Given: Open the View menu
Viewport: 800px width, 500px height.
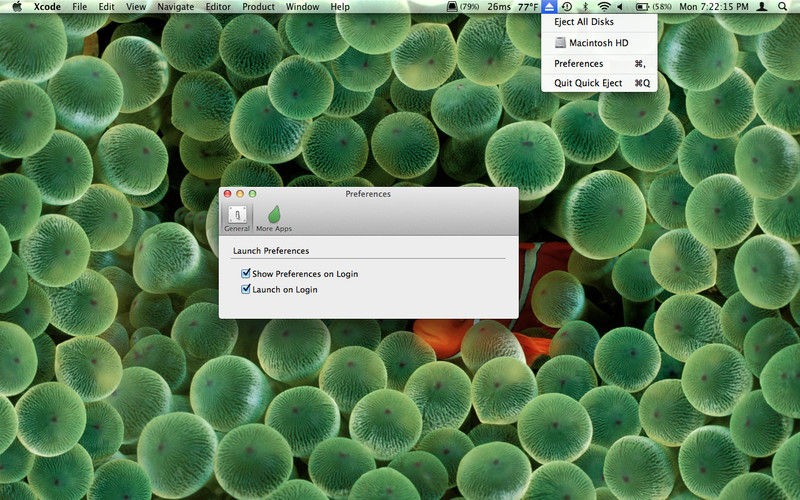Looking at the screenshot, I should [x=136, y=7].
